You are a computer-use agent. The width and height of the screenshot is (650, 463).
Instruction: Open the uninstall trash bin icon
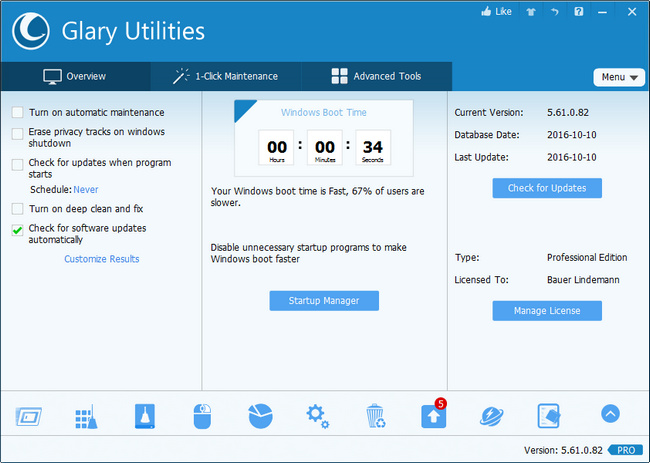coord(376,416)
